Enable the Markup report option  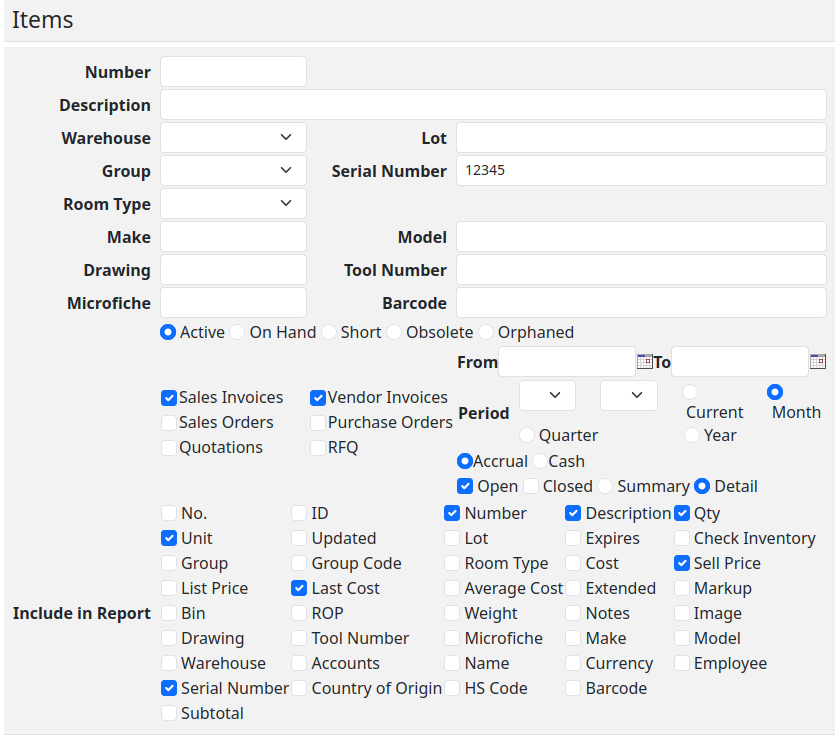tap(681, 588)
